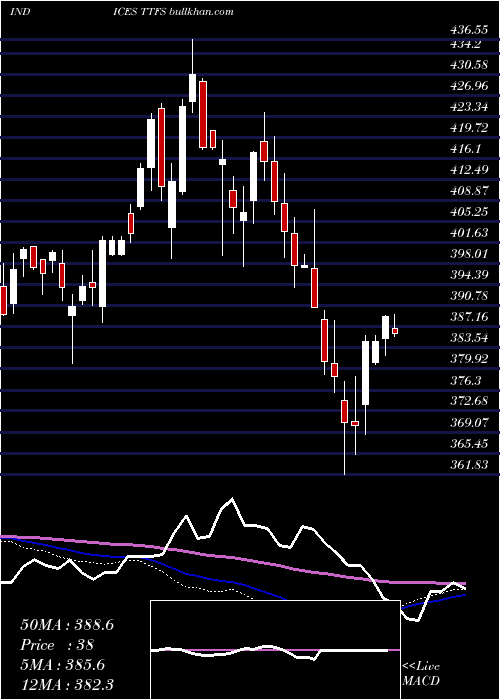Click the <<Live MACD label
The width and height of the screenshot is (500, 700).
[421, 674]
